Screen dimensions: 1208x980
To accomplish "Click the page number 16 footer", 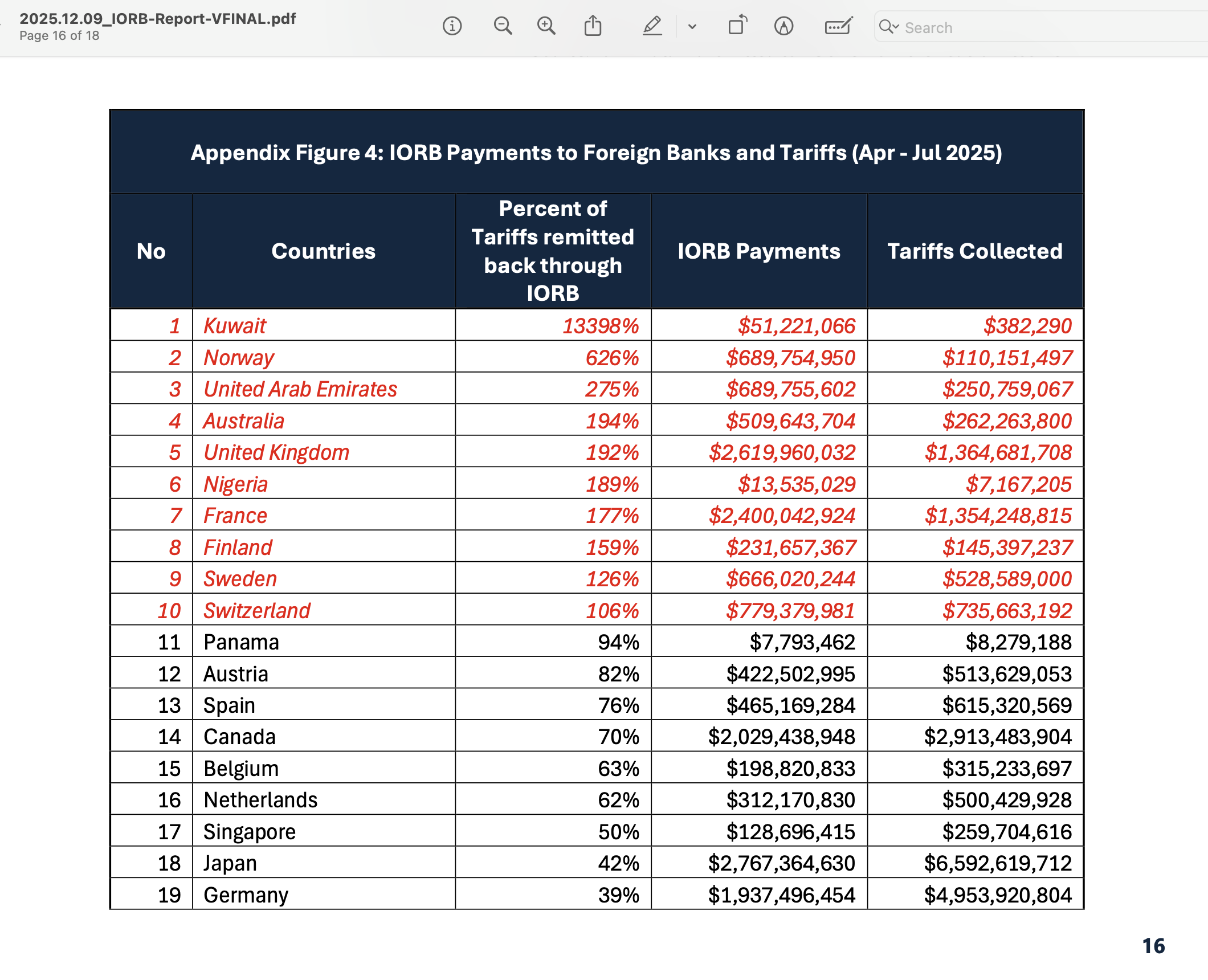I will [x=1153, y=946].
